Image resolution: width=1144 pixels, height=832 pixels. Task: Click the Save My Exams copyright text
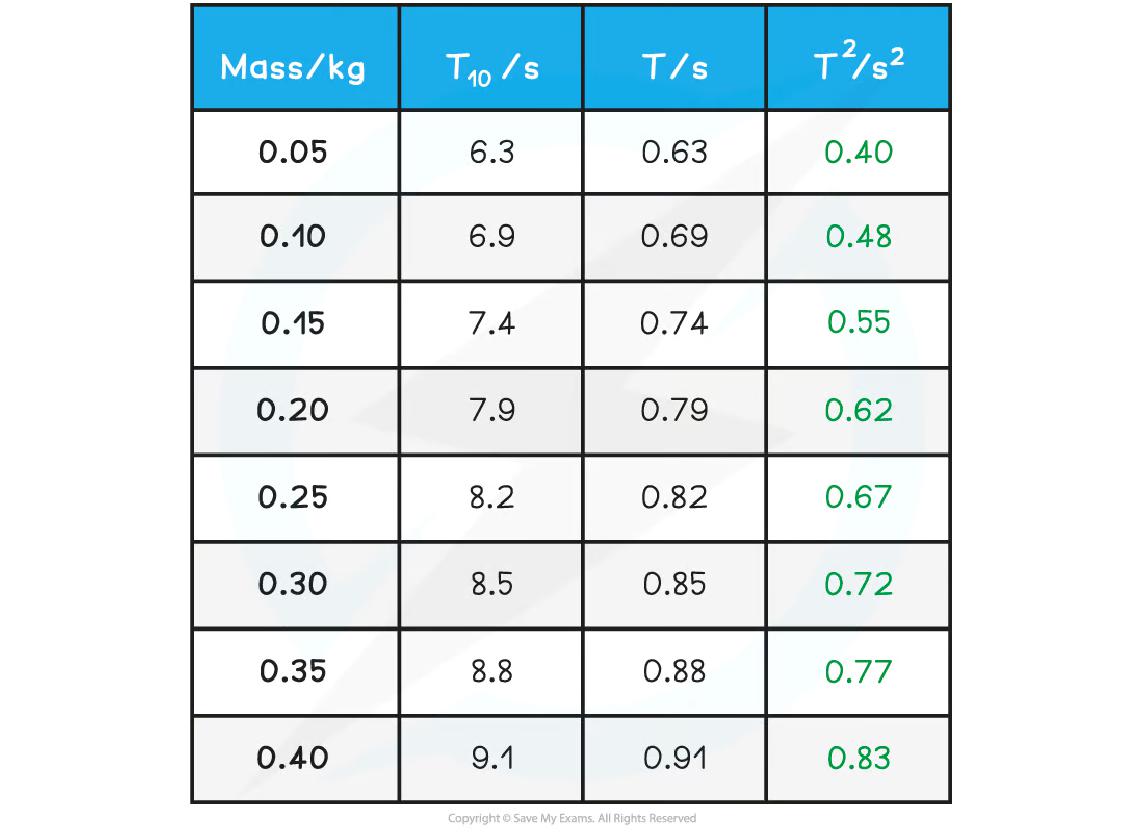pos(571,818)
